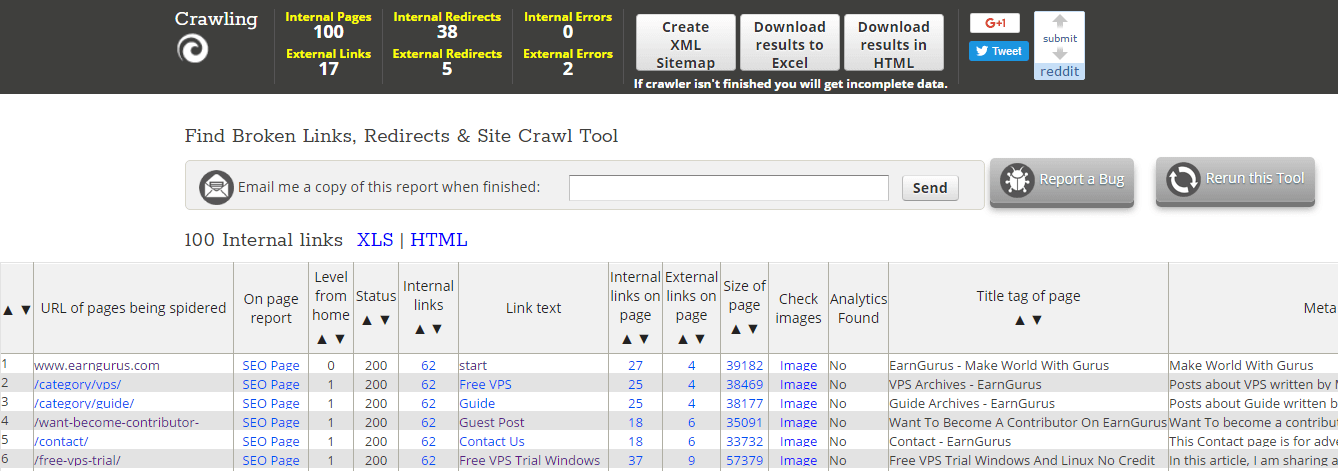Screen dimensions: 1338x471
Task: Click the Send button
Action: 930,188
